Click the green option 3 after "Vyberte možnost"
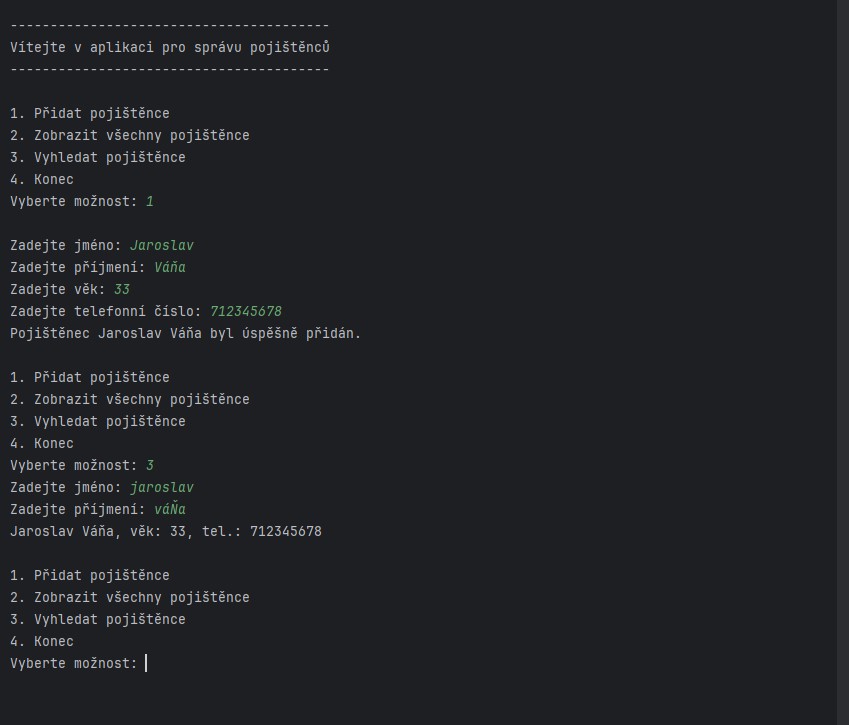Image resolution: width=849 pixels, height=725 pixels. point(150,465)
